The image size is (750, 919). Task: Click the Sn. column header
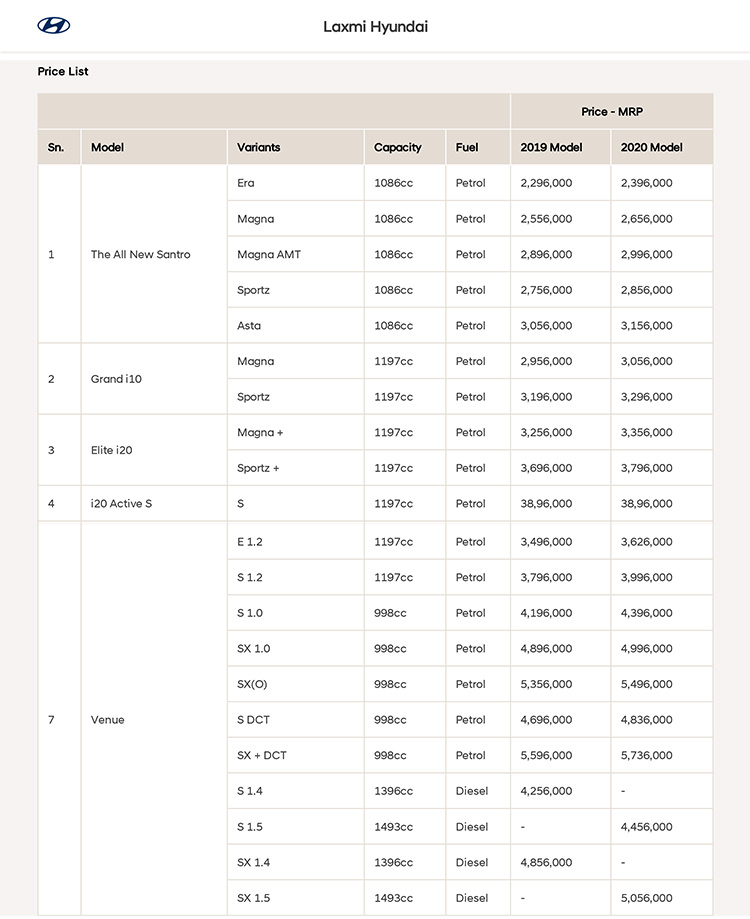(56, 147)
